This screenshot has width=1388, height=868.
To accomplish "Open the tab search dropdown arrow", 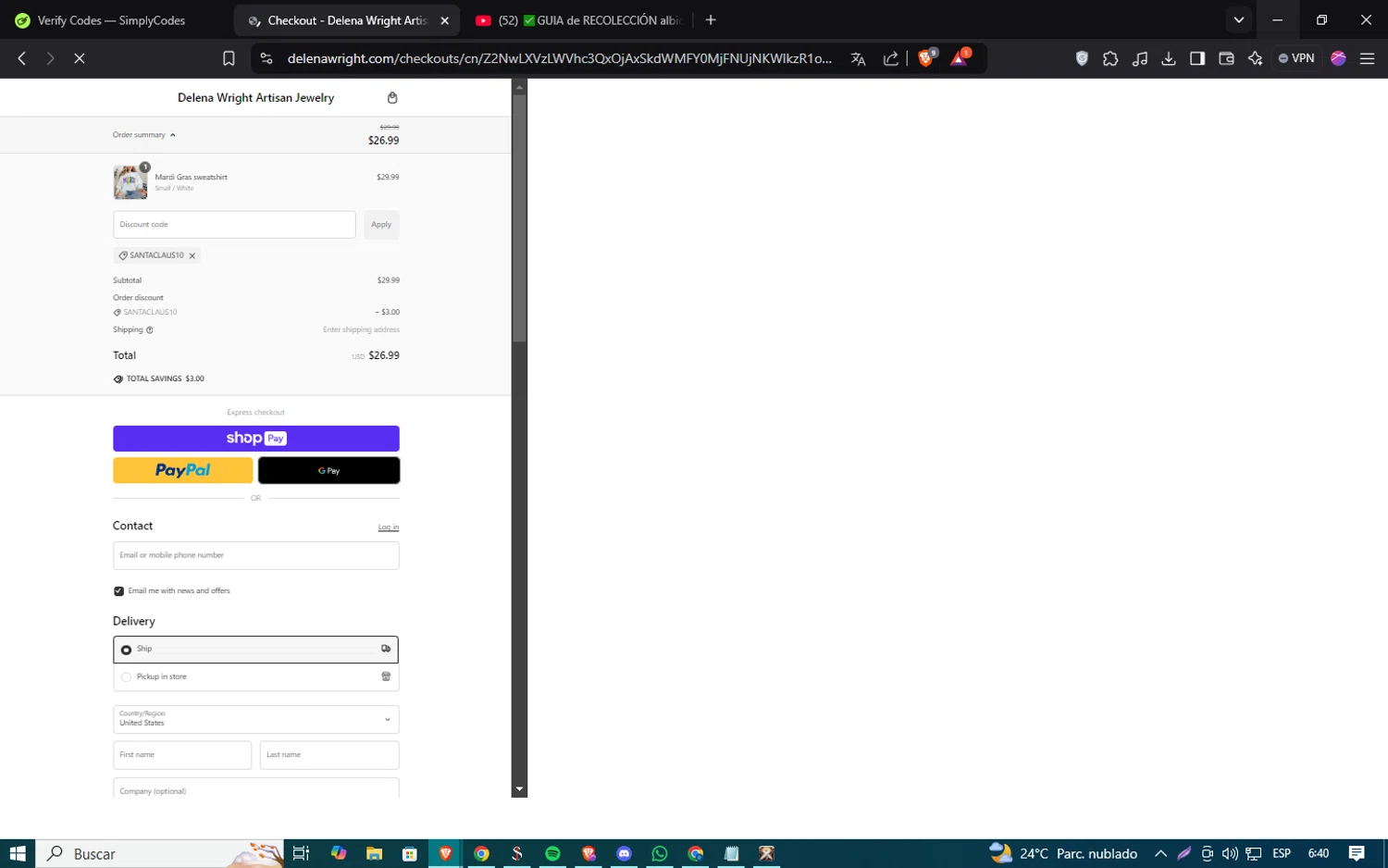I will [x=1239, y=19].
